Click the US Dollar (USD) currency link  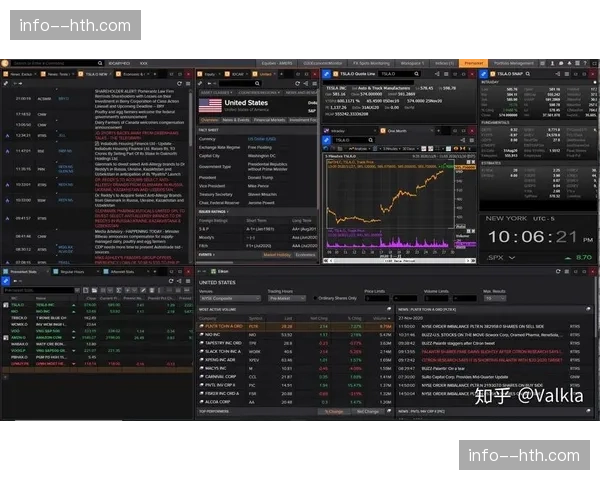(262, 139)
